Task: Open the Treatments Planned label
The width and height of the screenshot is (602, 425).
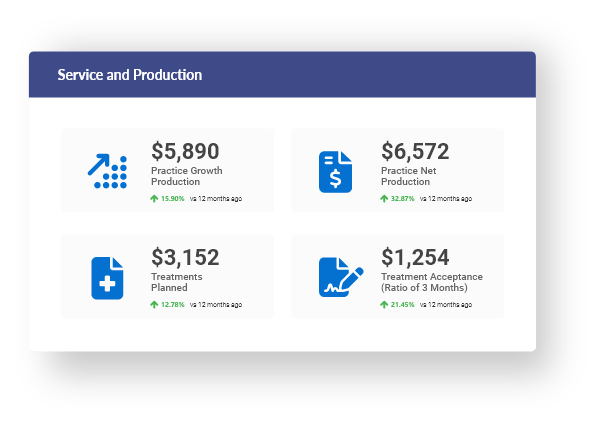Action: (x=177, y=282)
